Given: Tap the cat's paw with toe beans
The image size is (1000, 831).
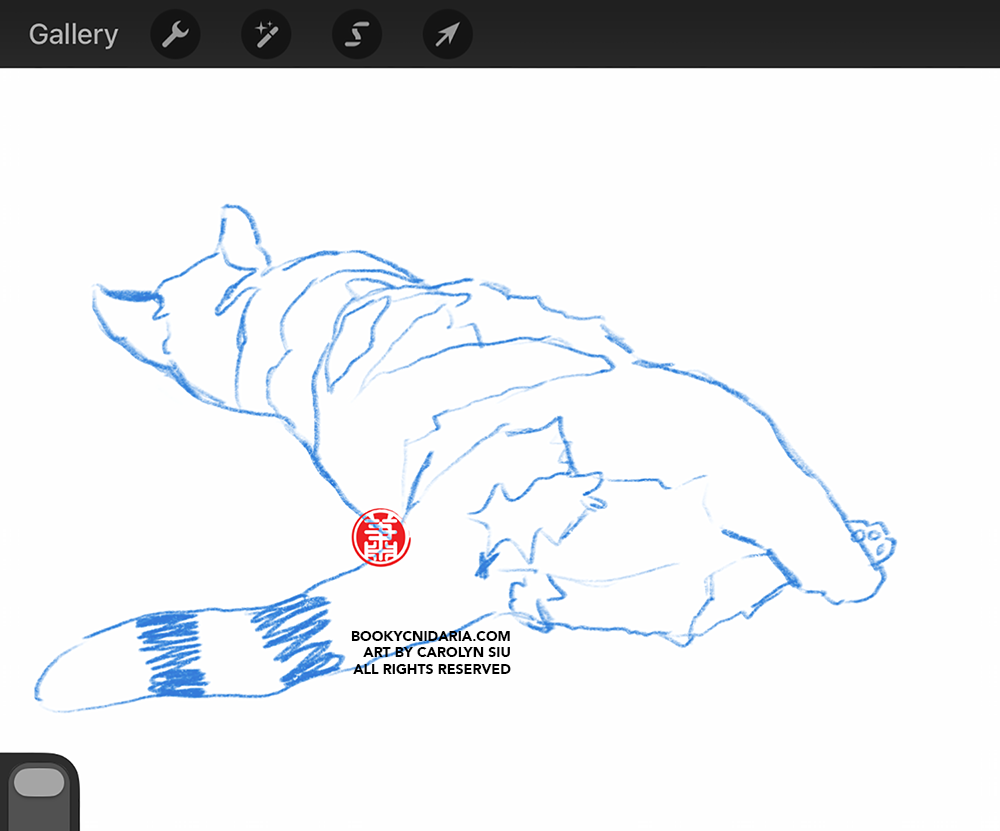Looking at the screenshot, I should (873, 541).
